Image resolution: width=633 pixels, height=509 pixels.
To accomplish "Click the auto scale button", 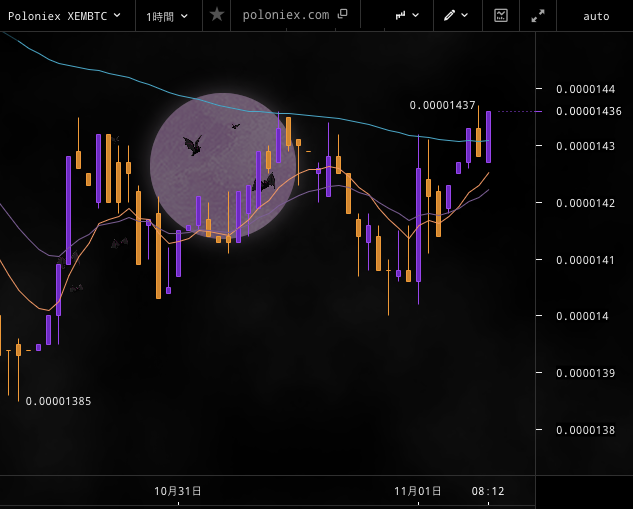I will pos(596,17).
